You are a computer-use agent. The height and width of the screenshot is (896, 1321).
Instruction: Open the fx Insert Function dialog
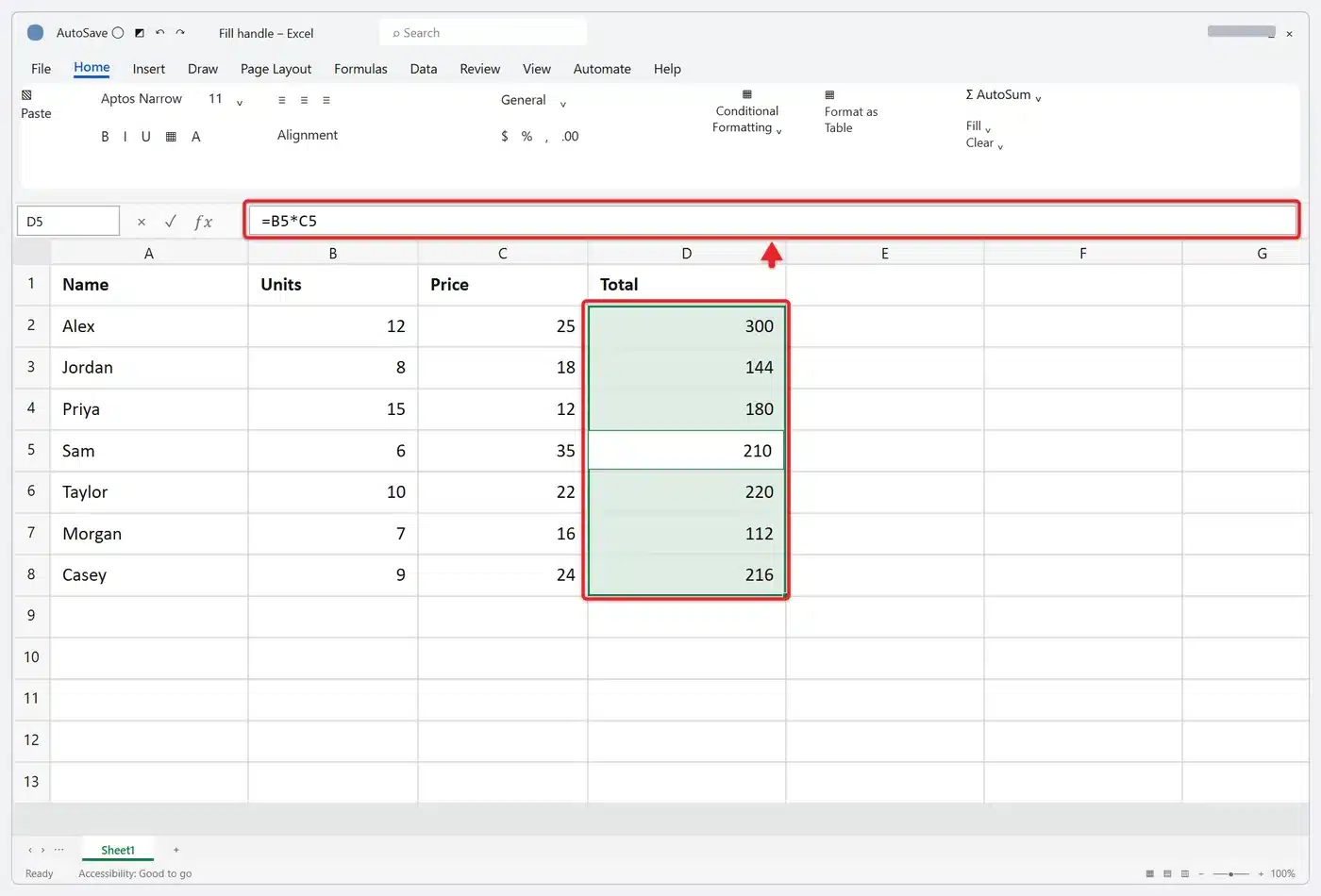(x=203, y=222)
